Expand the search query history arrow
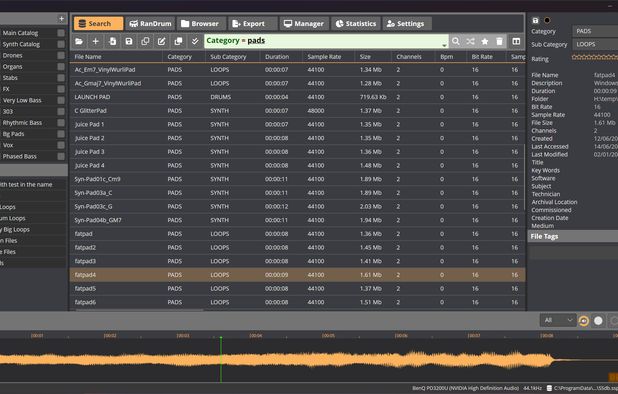Image resolution: width=618 pixels, height=394 pixels. coord(444,46)
